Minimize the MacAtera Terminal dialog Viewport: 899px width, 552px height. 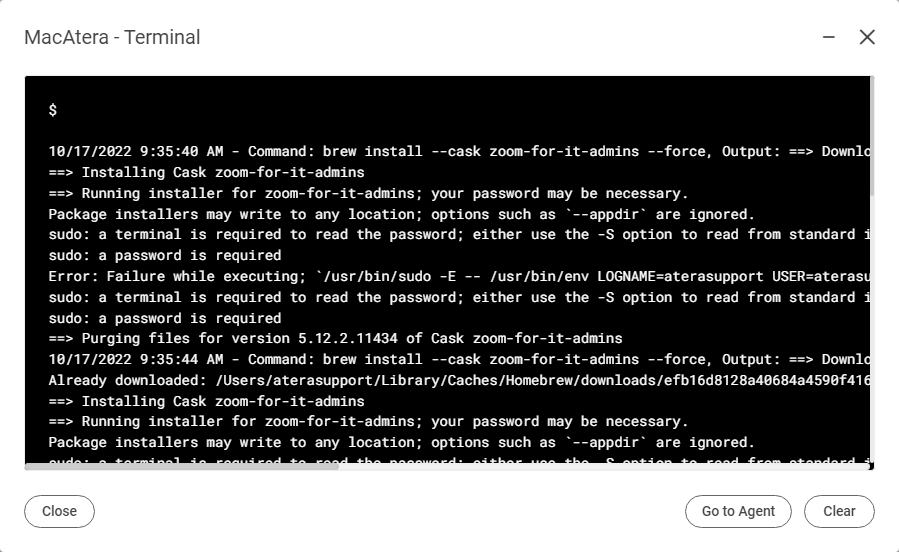click(828, 37)
